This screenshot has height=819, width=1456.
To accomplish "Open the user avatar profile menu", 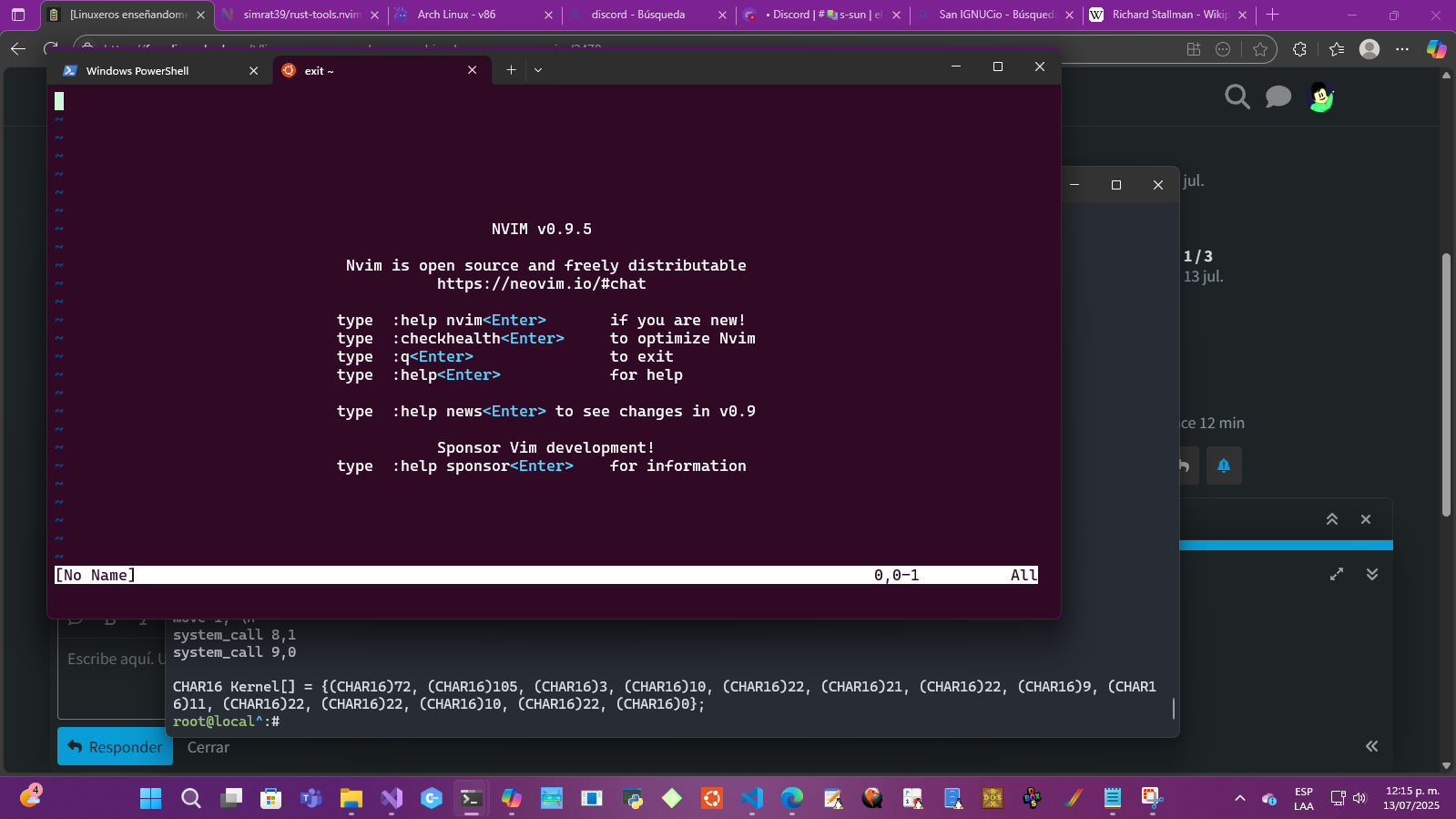I will 1321,97.
